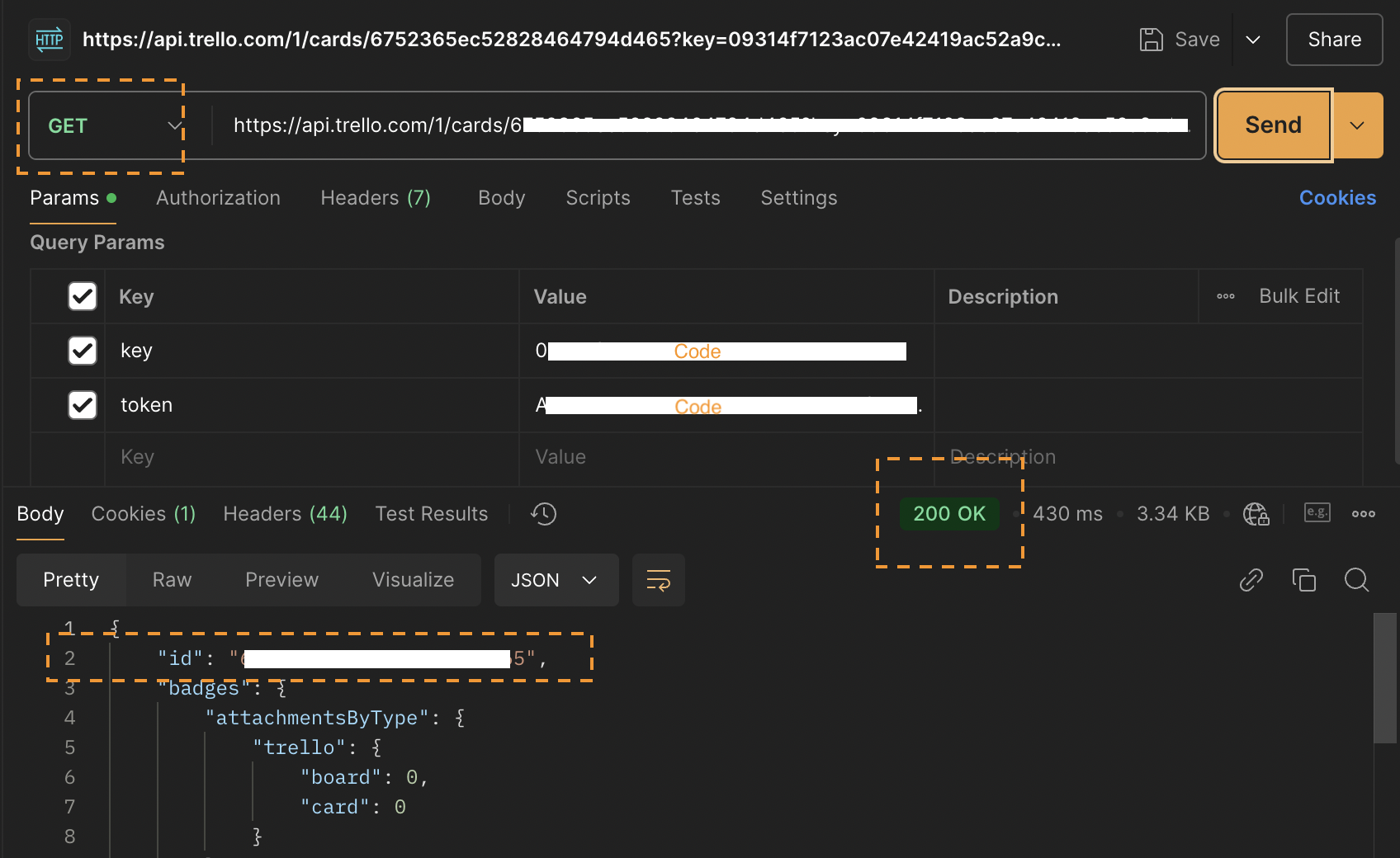Click the "card" JSON key
This screenshot has height=858, width=1400.
[335, 807]
